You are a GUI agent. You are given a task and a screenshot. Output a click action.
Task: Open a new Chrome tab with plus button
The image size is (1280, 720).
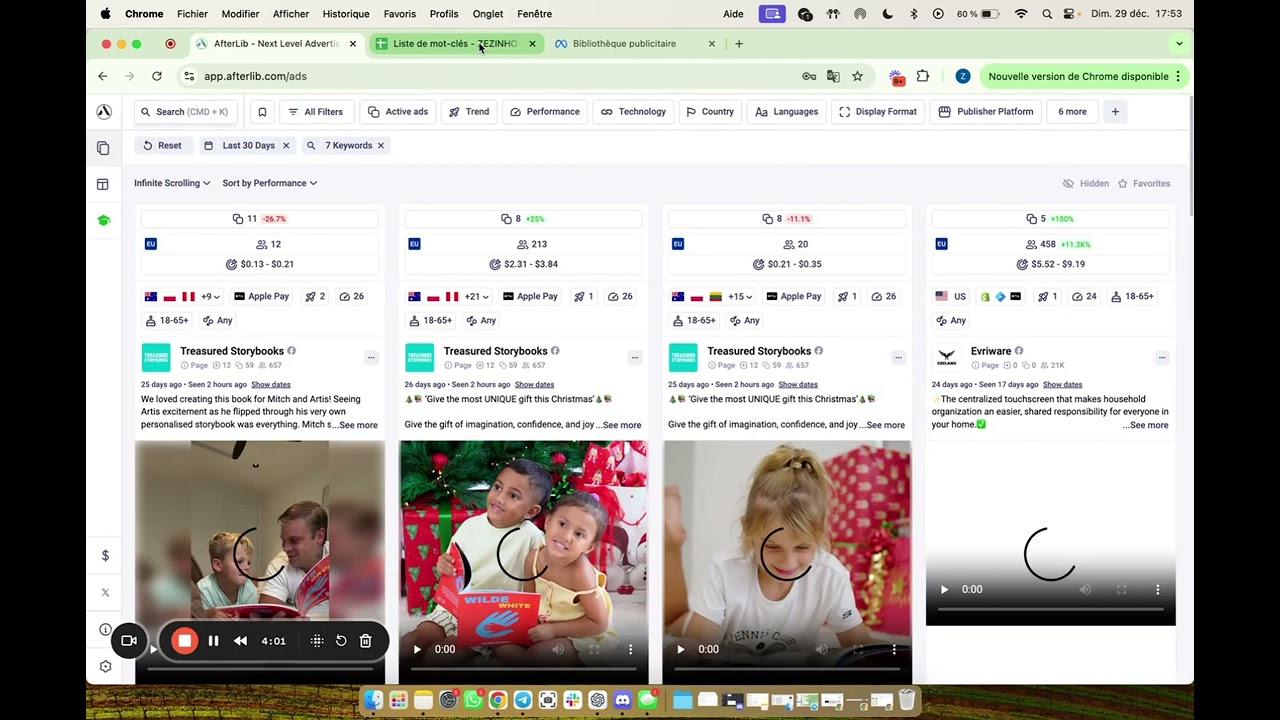click(x=739, y=44)
